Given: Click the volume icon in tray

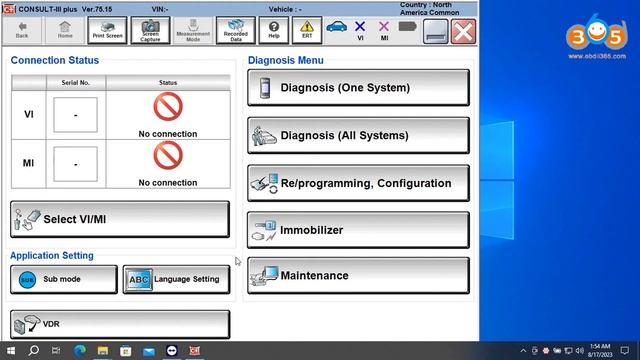Looking at the screenshot, I should click(580, 351).
